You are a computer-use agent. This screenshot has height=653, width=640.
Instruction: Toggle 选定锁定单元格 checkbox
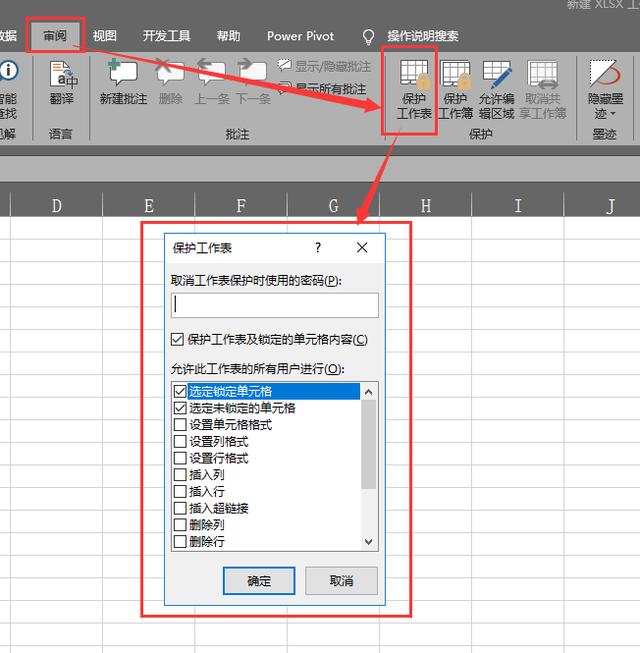180,391
